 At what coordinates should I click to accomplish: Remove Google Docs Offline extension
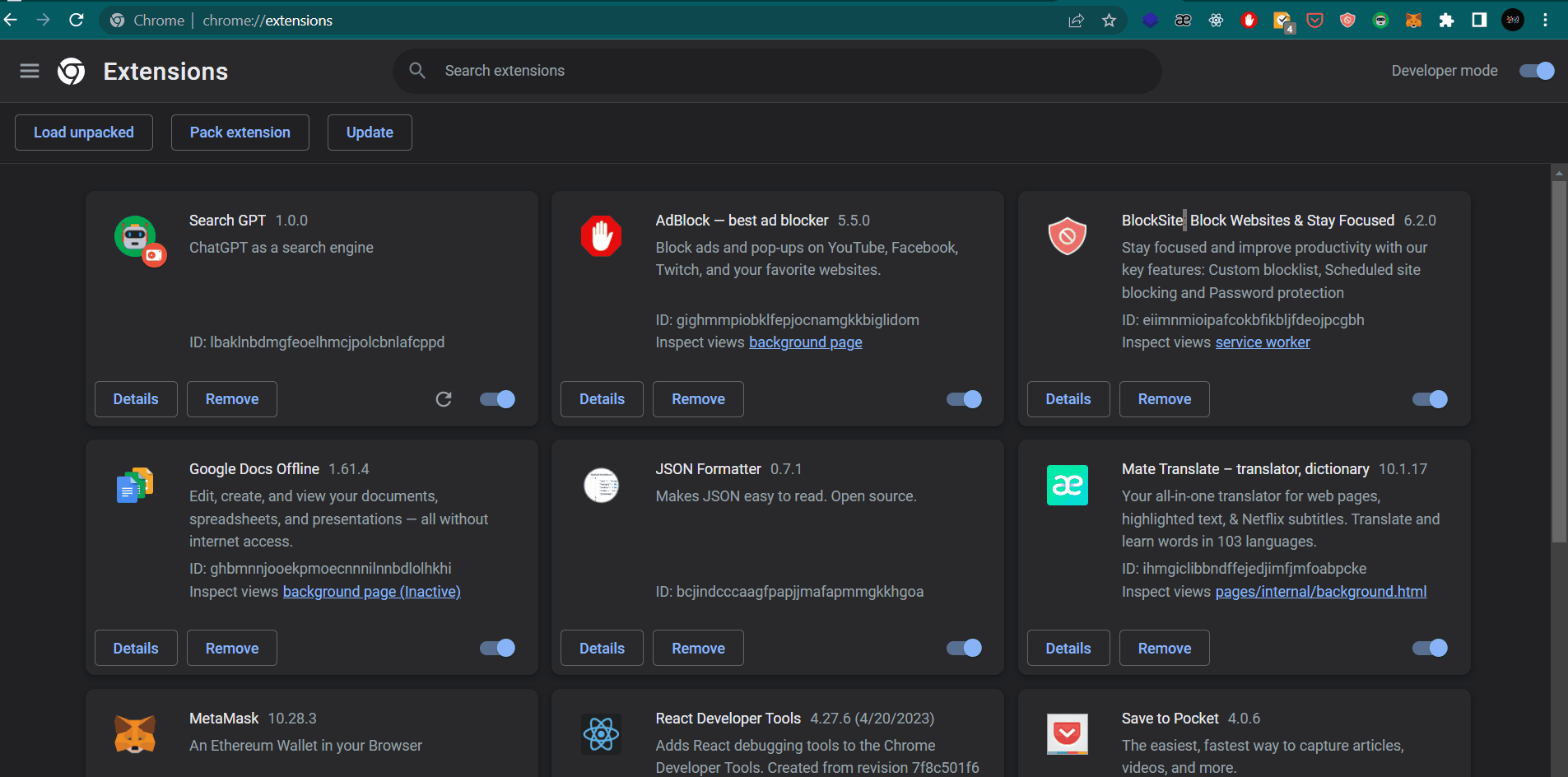pyautogui.click(x=232, y=648)
